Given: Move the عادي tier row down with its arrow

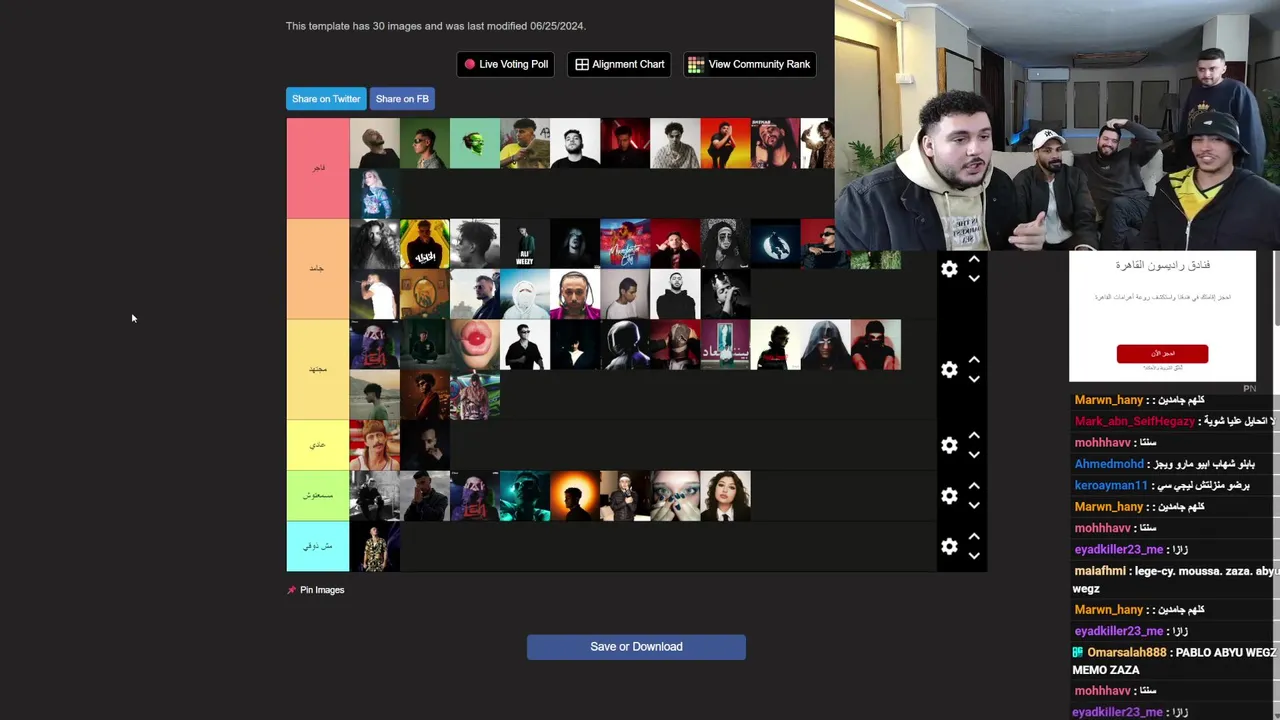Looking at the screenshot, I should tap(974, 455).
